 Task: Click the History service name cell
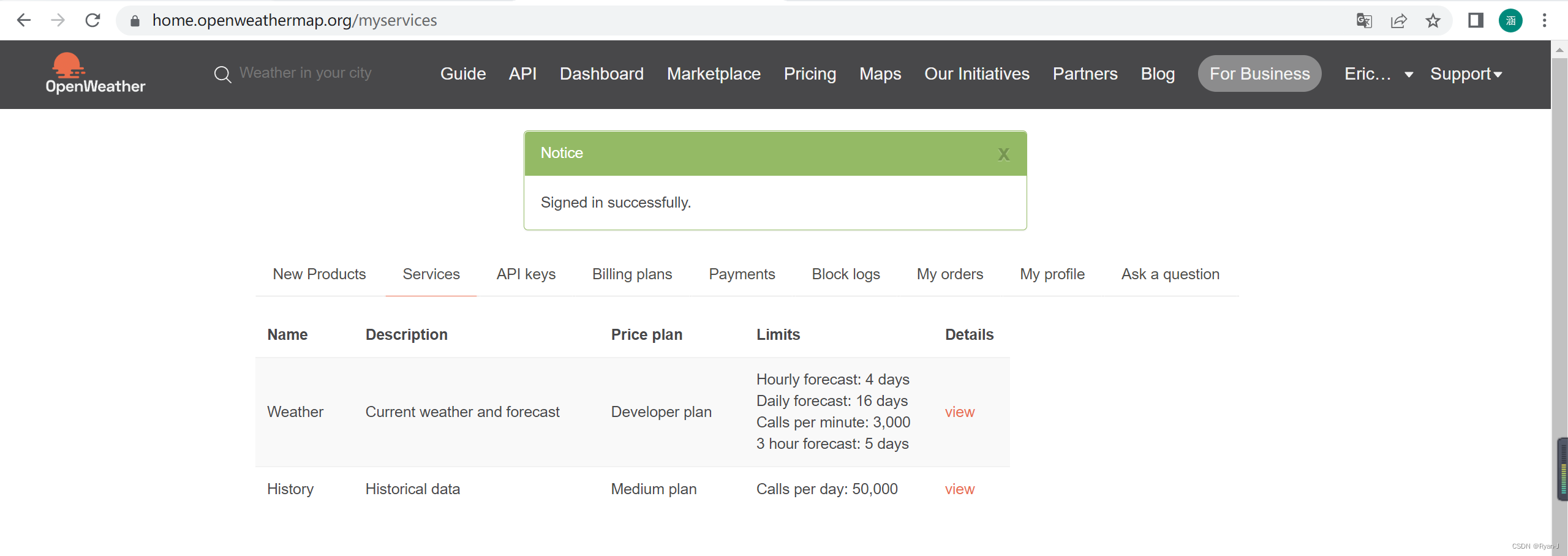pyautogui.click(x=290, y=489)
